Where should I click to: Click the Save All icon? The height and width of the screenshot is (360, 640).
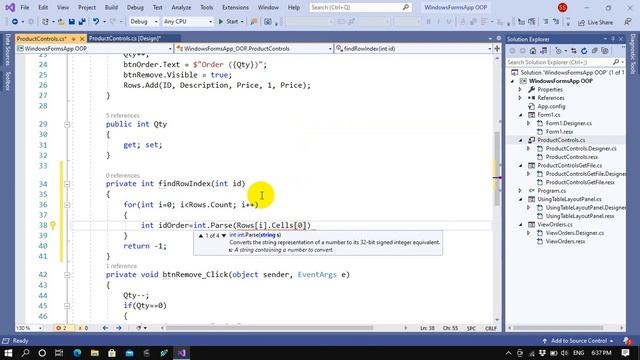82,22
